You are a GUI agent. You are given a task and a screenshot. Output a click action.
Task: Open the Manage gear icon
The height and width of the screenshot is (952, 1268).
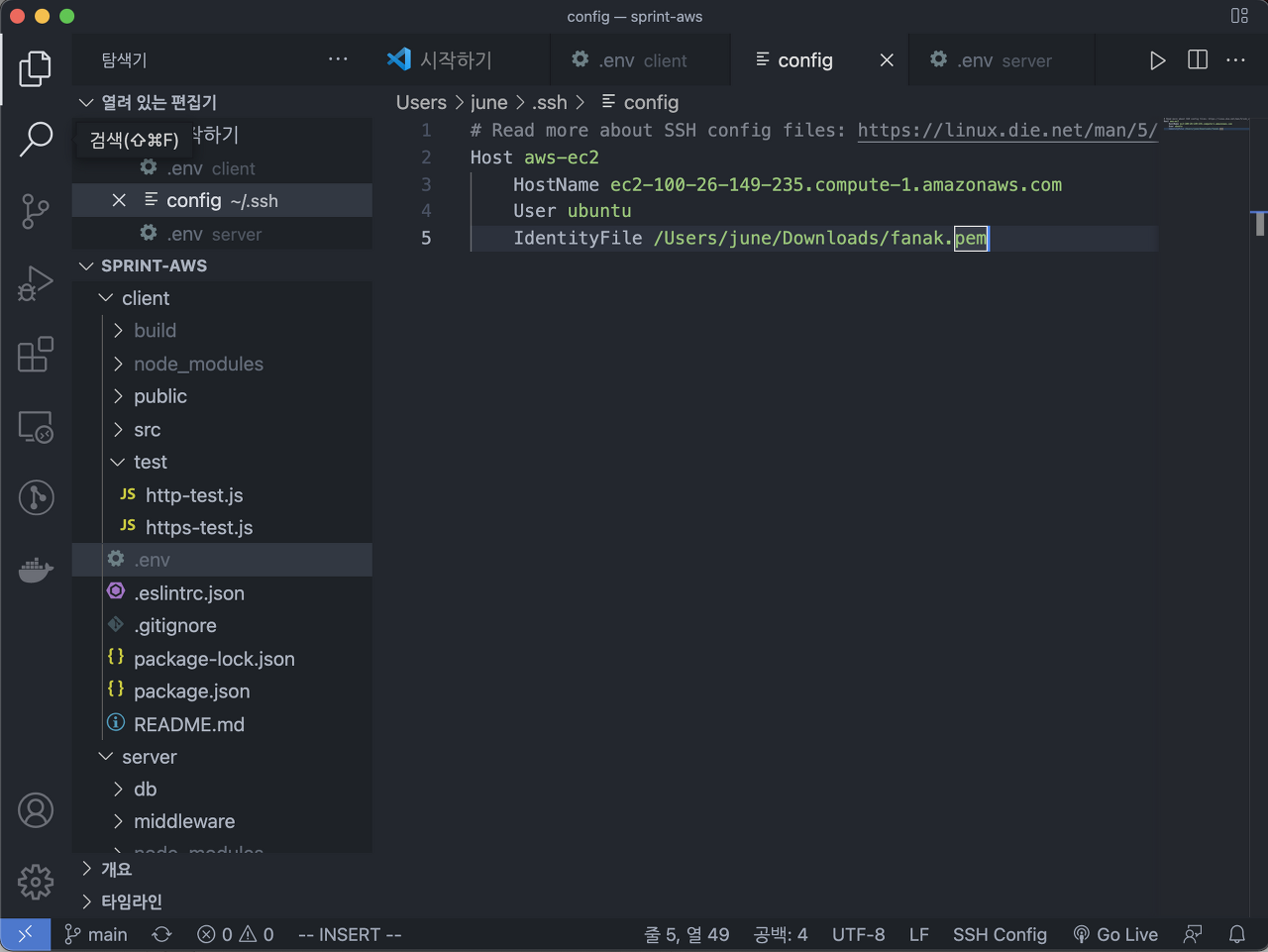pos(36,881)
